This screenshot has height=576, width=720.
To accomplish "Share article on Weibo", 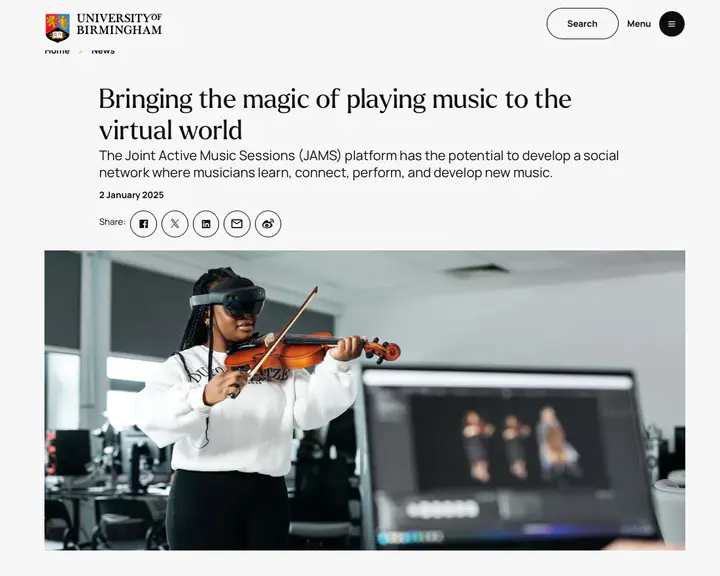I will coord(268,224).
